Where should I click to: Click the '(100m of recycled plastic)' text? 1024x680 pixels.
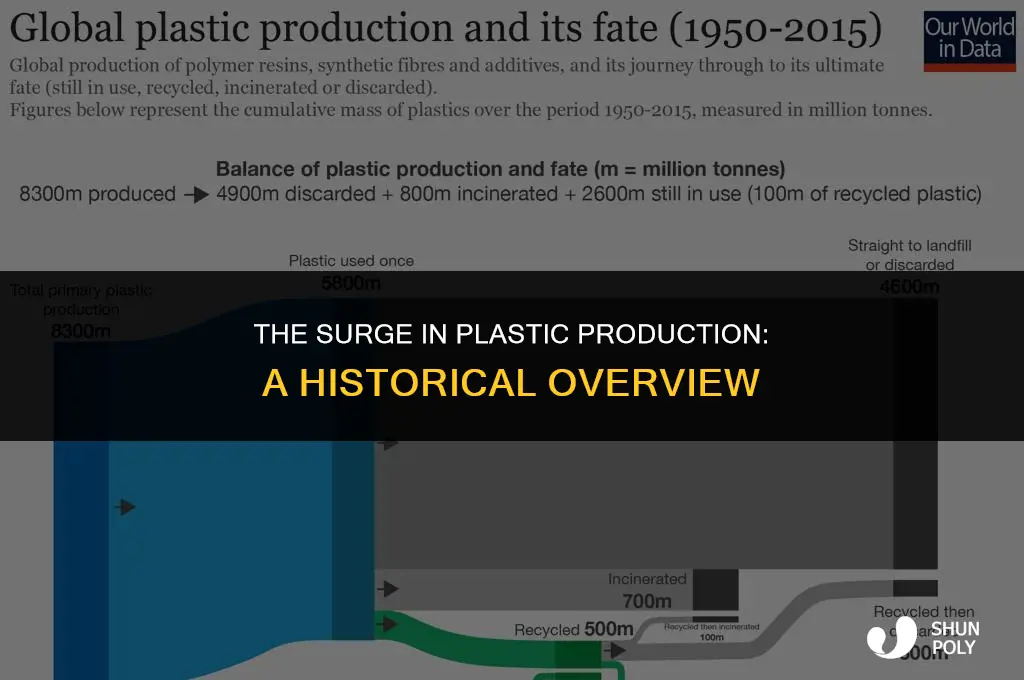865,194
